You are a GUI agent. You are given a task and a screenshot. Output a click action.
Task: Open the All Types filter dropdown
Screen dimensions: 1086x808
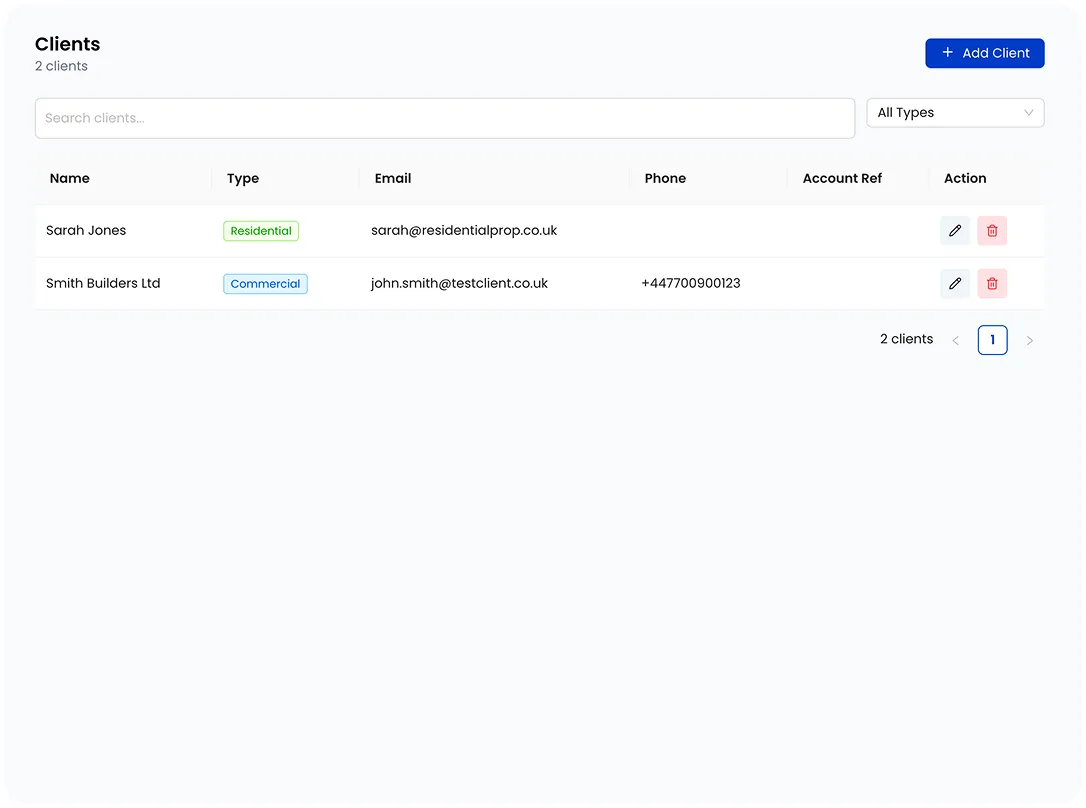(955, 113)
